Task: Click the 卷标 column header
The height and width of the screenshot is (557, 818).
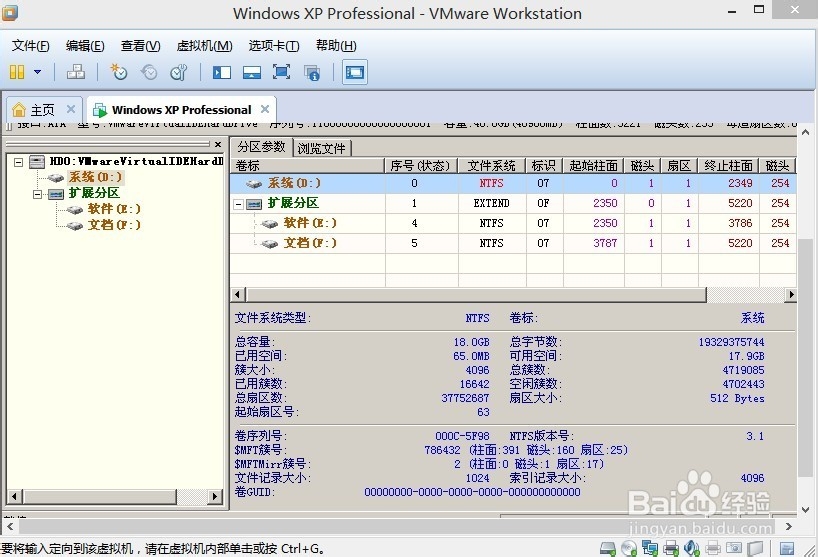Action: click(307, 166)
